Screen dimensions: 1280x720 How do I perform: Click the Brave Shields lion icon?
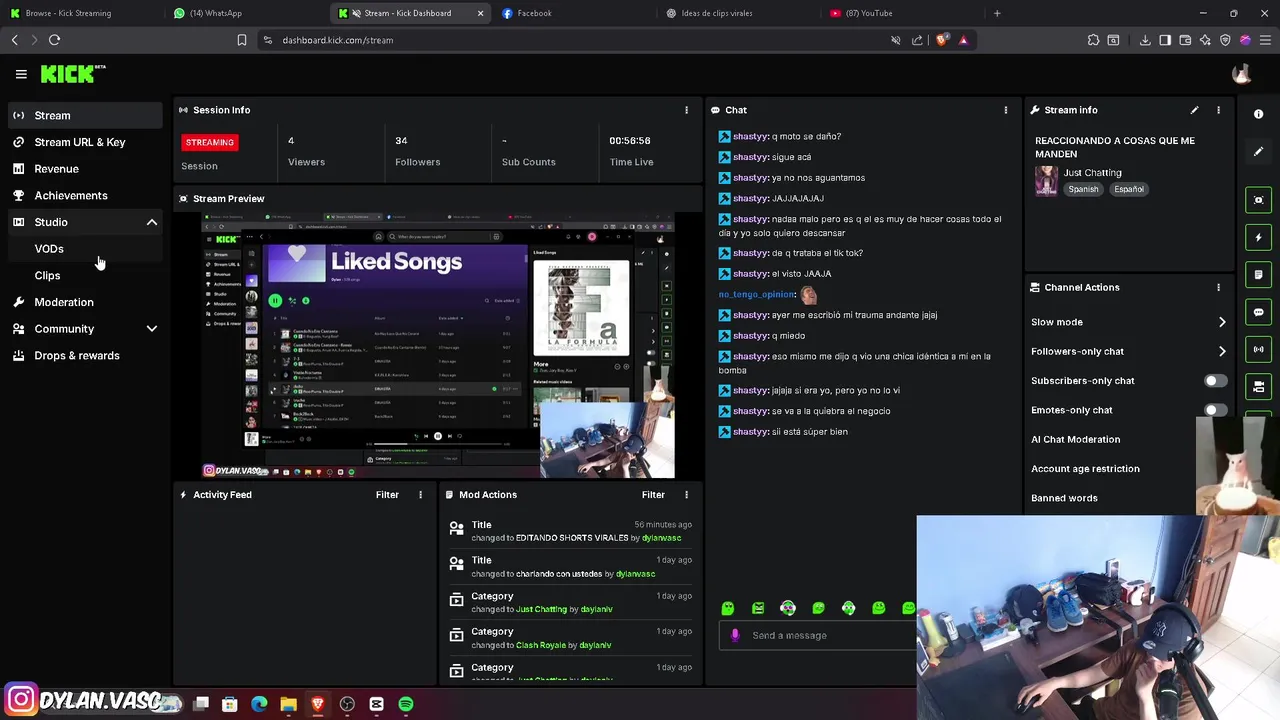[941, 40]
